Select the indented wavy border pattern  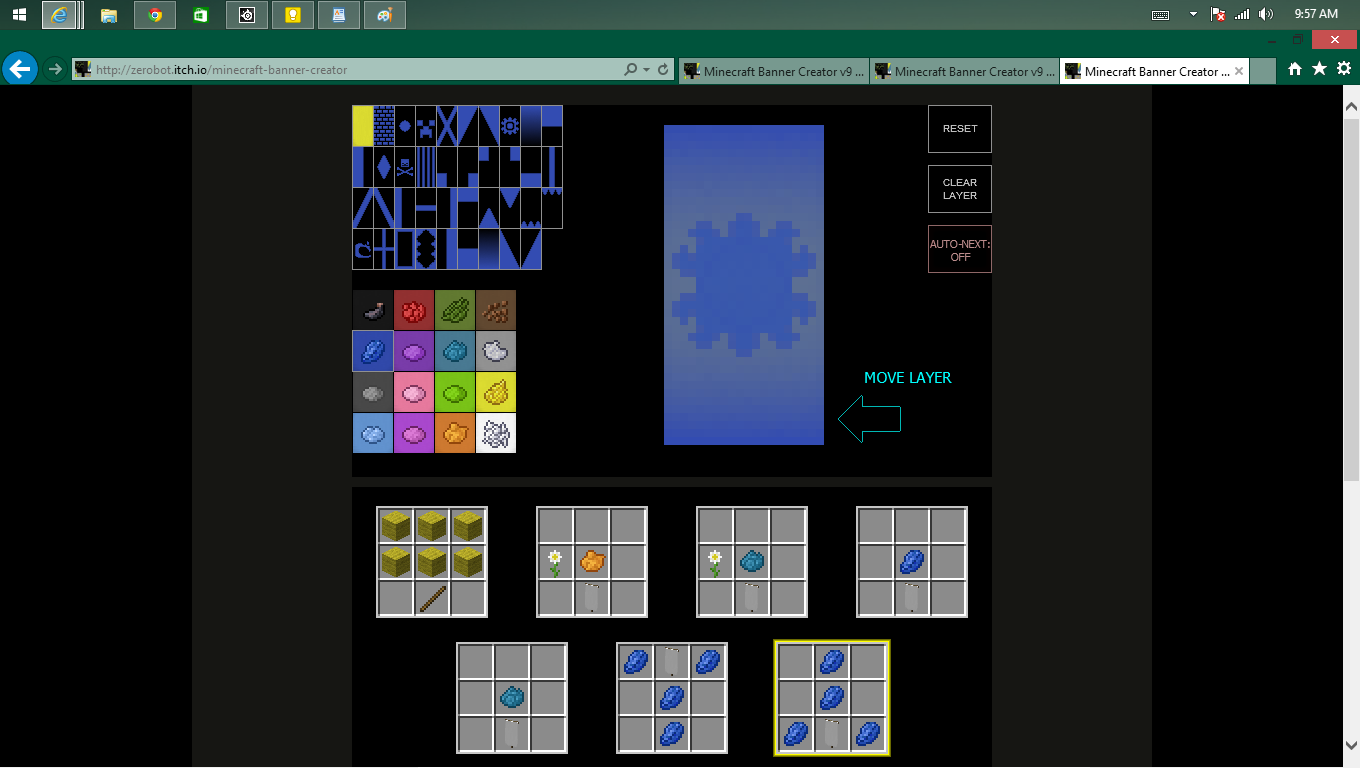pos(425,249)
